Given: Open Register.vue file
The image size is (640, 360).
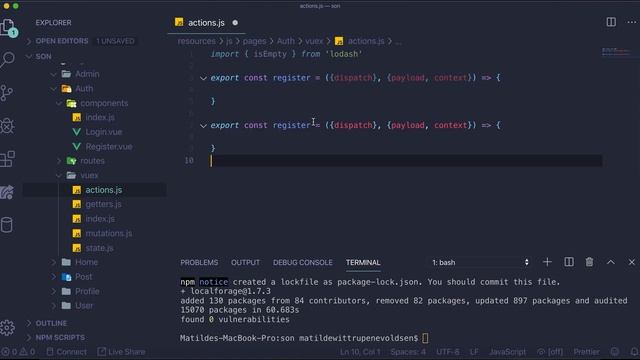Looking at the screenshot, I should pos(109,147).
